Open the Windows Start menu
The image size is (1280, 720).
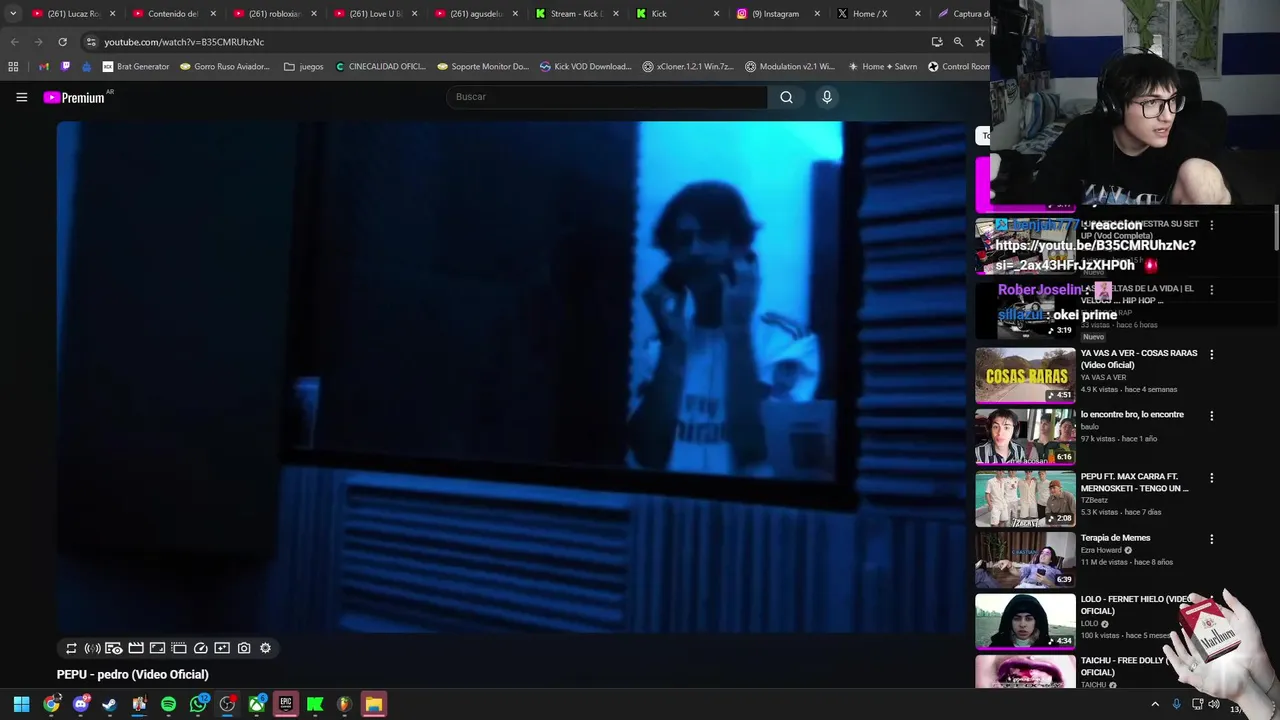(x=21, y=704)
